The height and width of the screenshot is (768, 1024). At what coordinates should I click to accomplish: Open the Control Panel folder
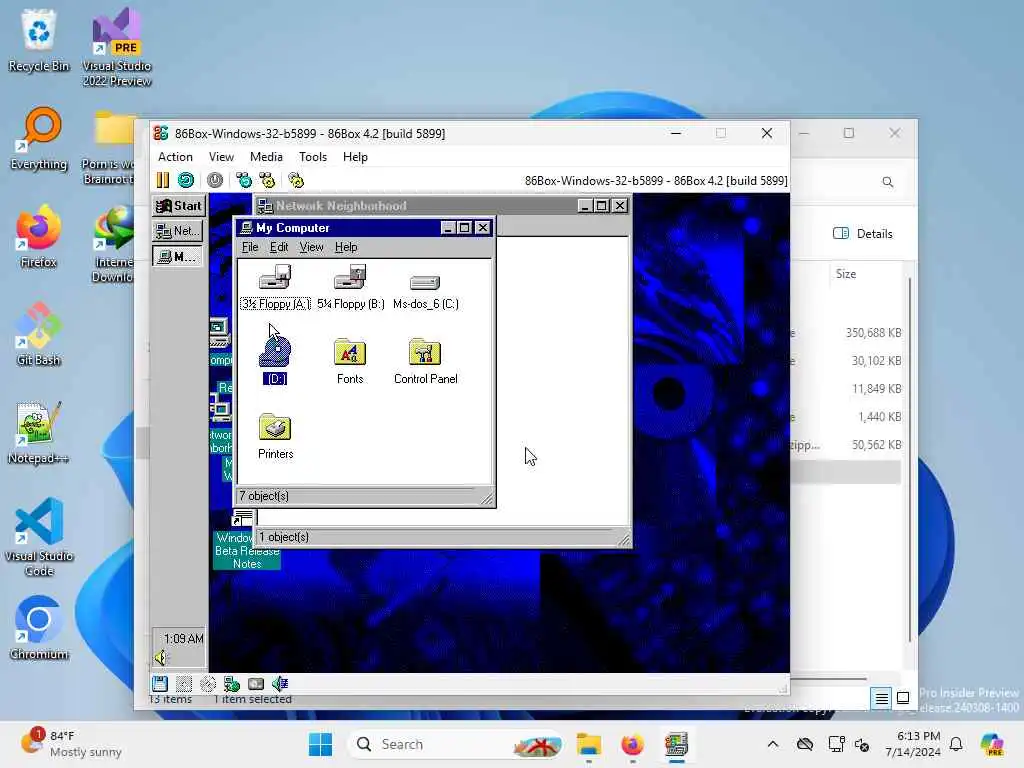pos(426,361)
